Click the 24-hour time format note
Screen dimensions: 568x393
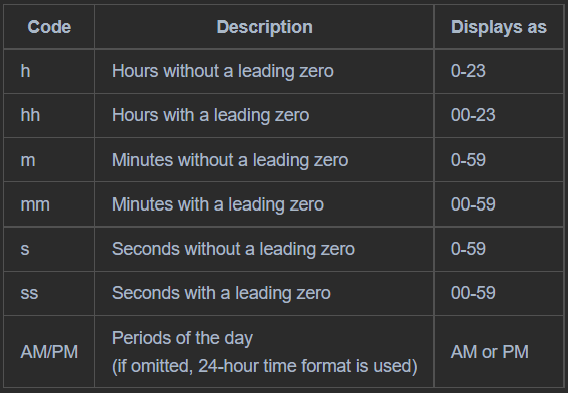pos(265,366)
